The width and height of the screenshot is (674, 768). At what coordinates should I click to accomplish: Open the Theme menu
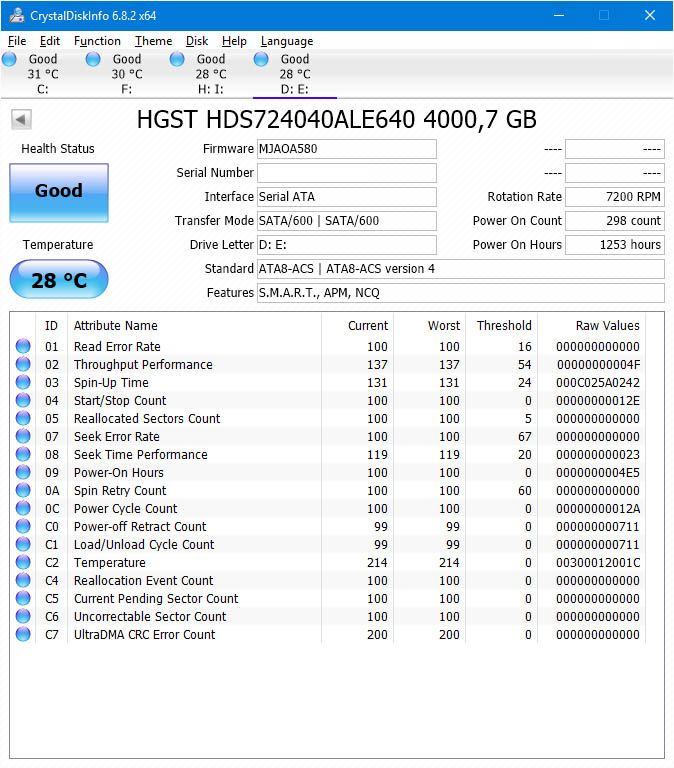pos(154,41)
